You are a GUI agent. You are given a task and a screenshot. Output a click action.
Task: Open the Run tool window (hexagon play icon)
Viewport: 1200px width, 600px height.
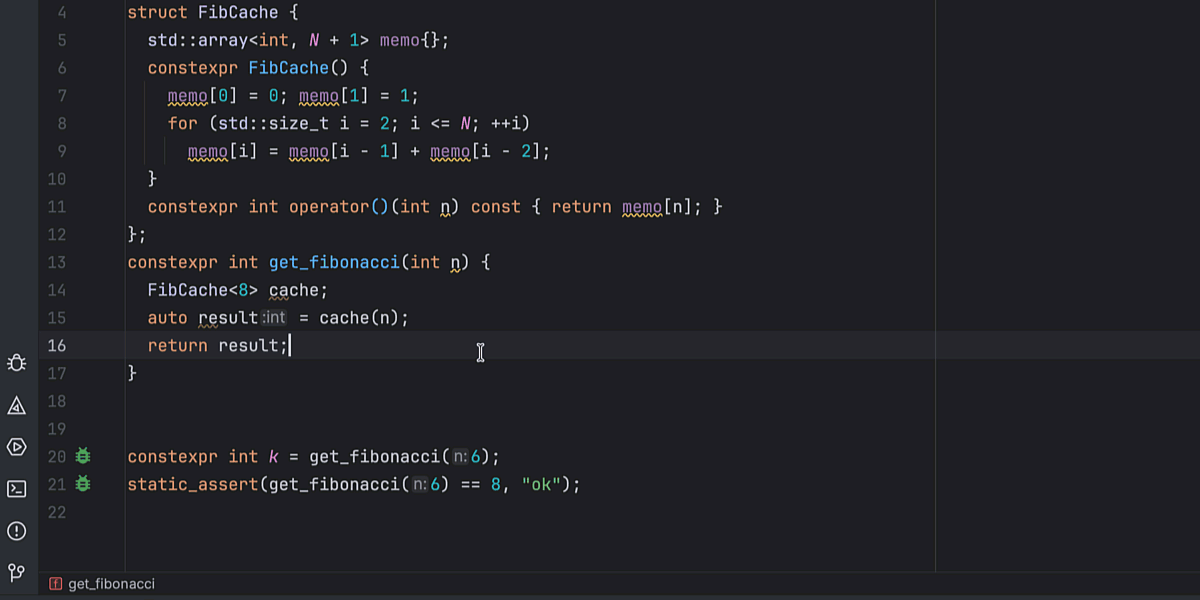tap(16, 447)
